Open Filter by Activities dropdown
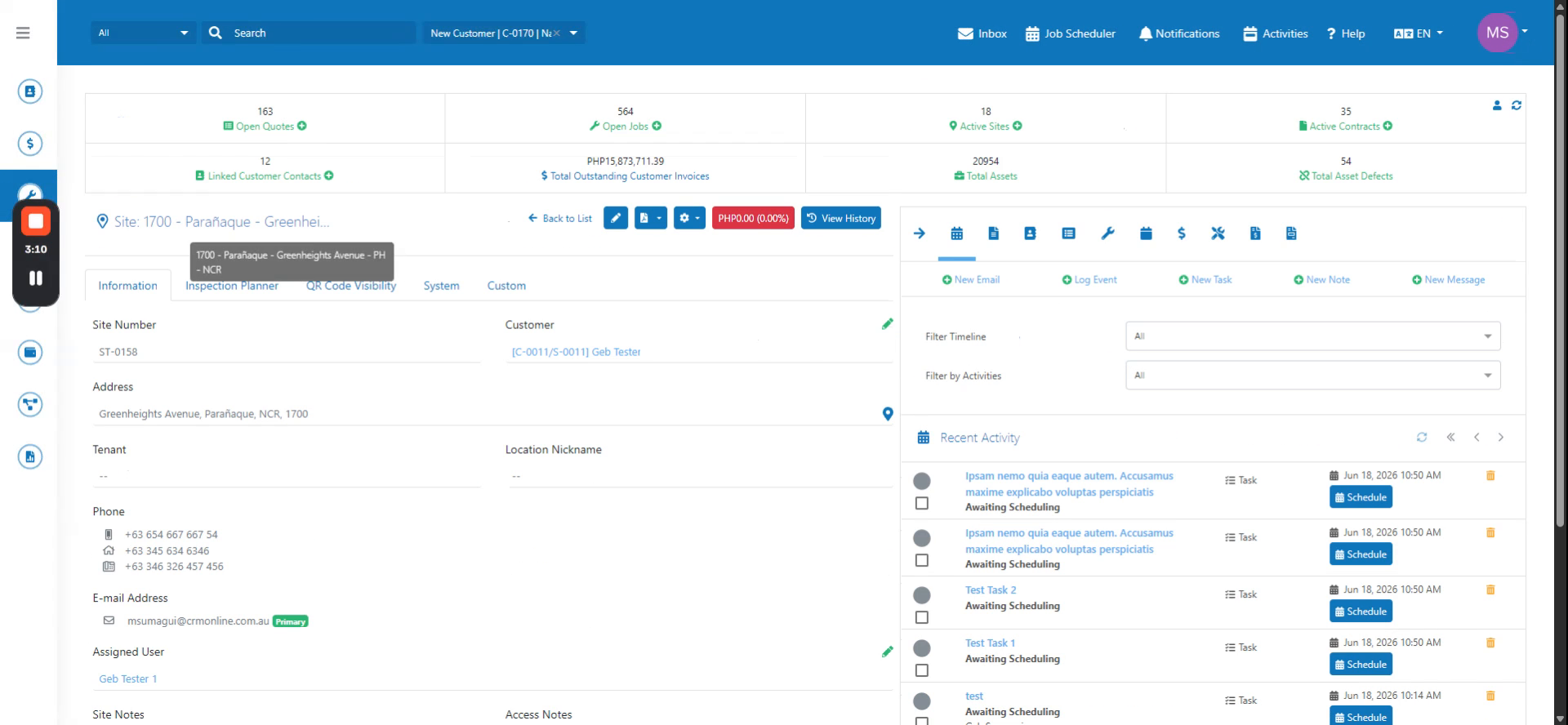This screenshot has width=1568, height=725. tap(1312, 376)
